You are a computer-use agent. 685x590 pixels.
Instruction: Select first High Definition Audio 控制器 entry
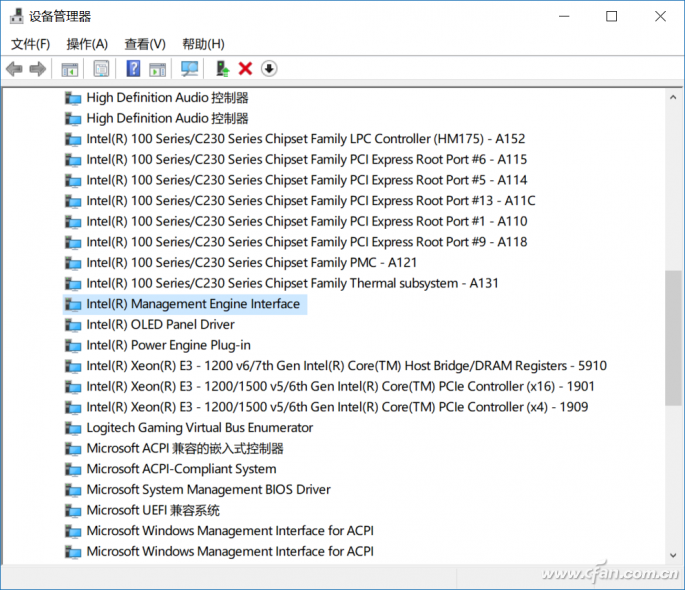[x=167, y=98]
